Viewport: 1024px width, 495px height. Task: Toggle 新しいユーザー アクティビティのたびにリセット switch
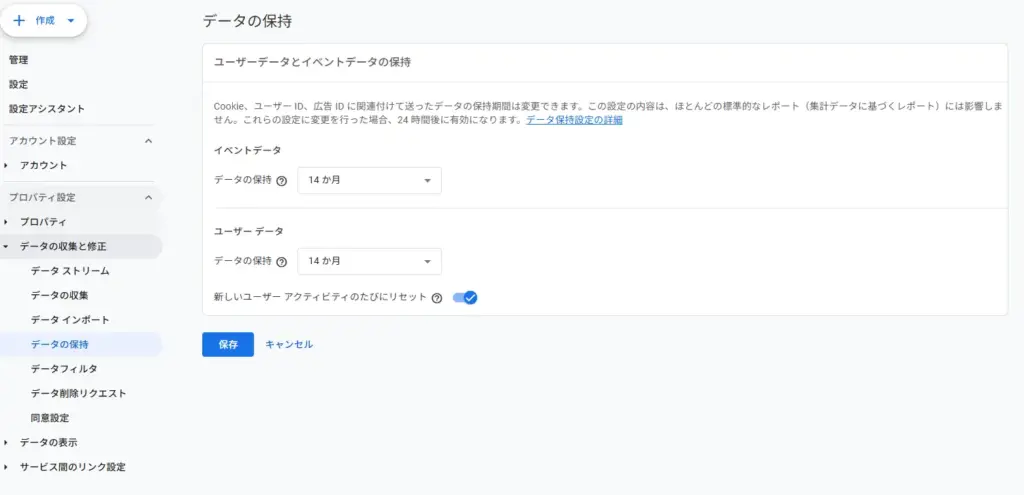point(465,298)
